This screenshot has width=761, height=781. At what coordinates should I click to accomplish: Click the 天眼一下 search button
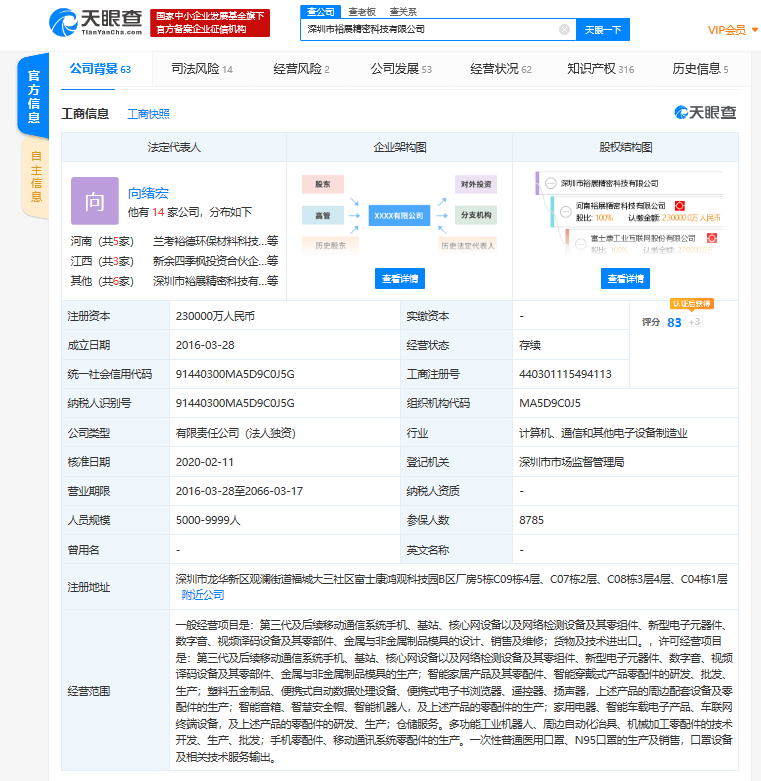(x=603, y=30)
